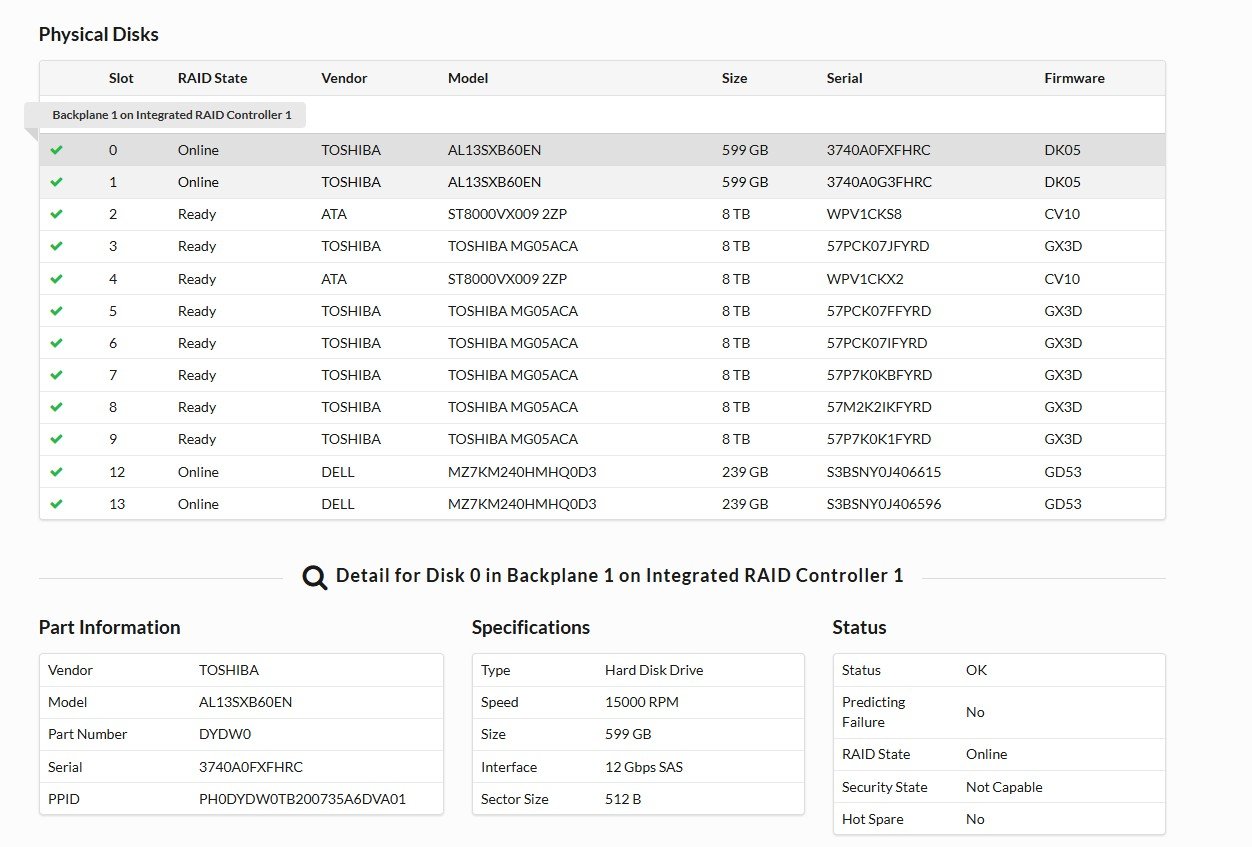Click the PPID value PH0DYDW0TB200735A6DVA01
Screen dimensions: 1252x847
pos(302,799)
